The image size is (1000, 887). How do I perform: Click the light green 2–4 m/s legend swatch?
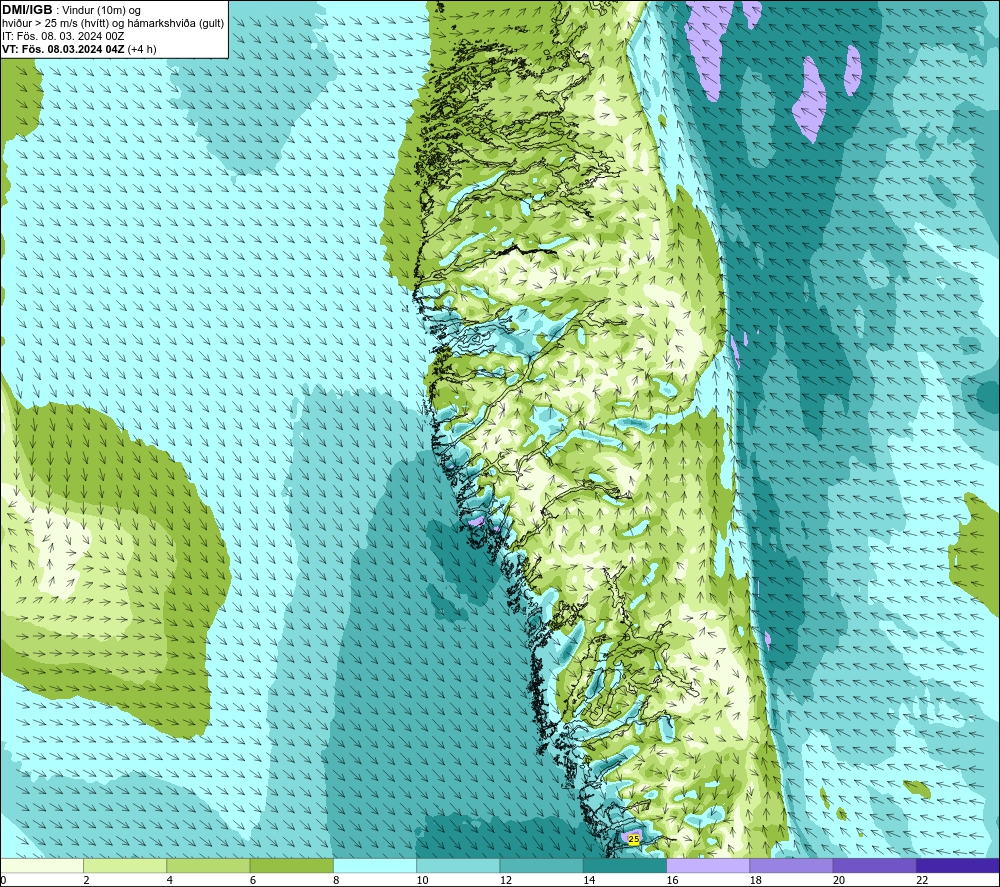[x=125, y=865]
